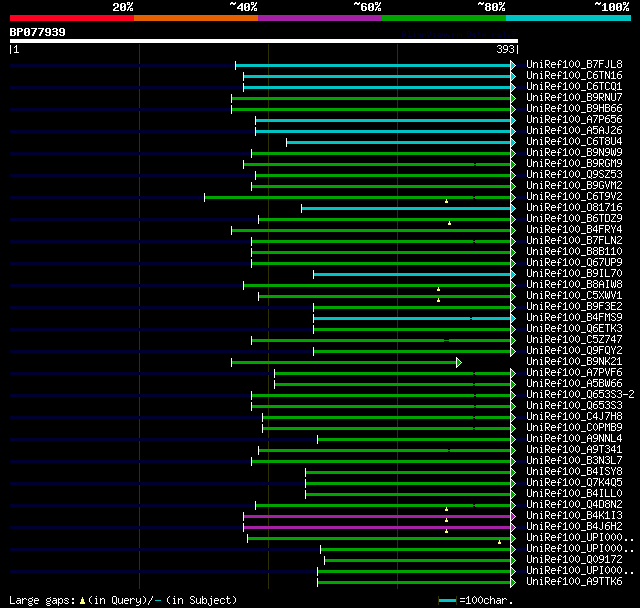Screen dimensions: 640x608
Task: Click the cyan alignment bar of UniRef100_O81716
Action: pyautogui.click(x=407, y=209)
